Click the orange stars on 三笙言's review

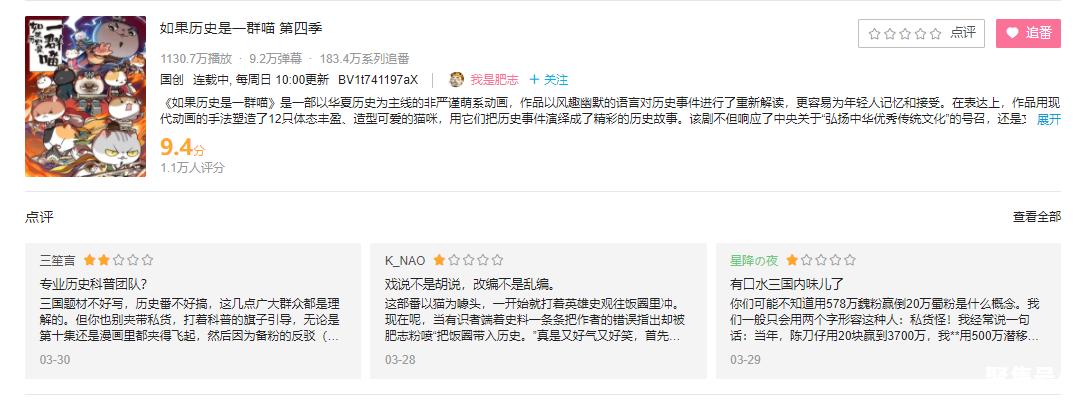pyautogui.click(x=96, y=260)
